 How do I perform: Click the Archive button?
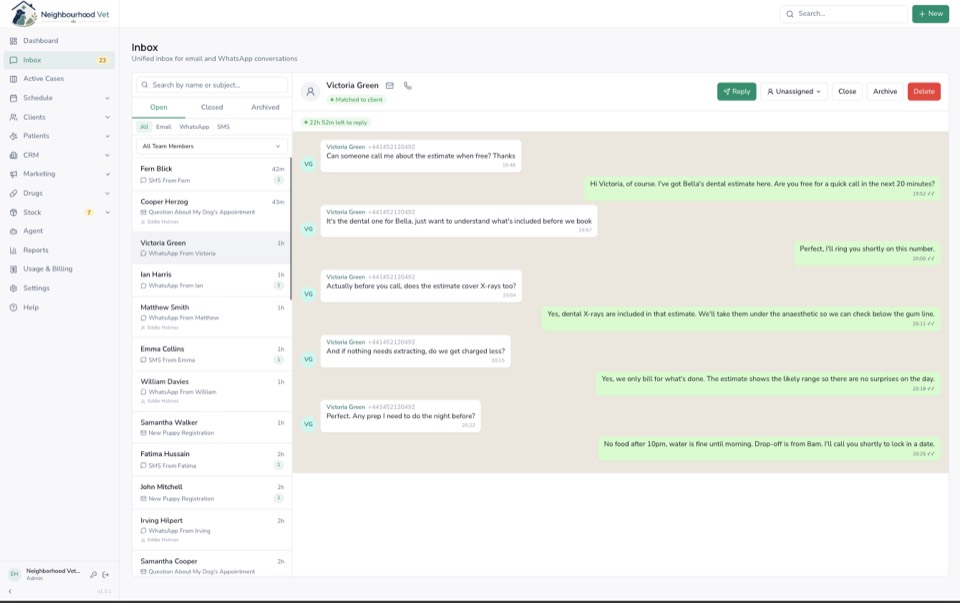click(885, 92)
